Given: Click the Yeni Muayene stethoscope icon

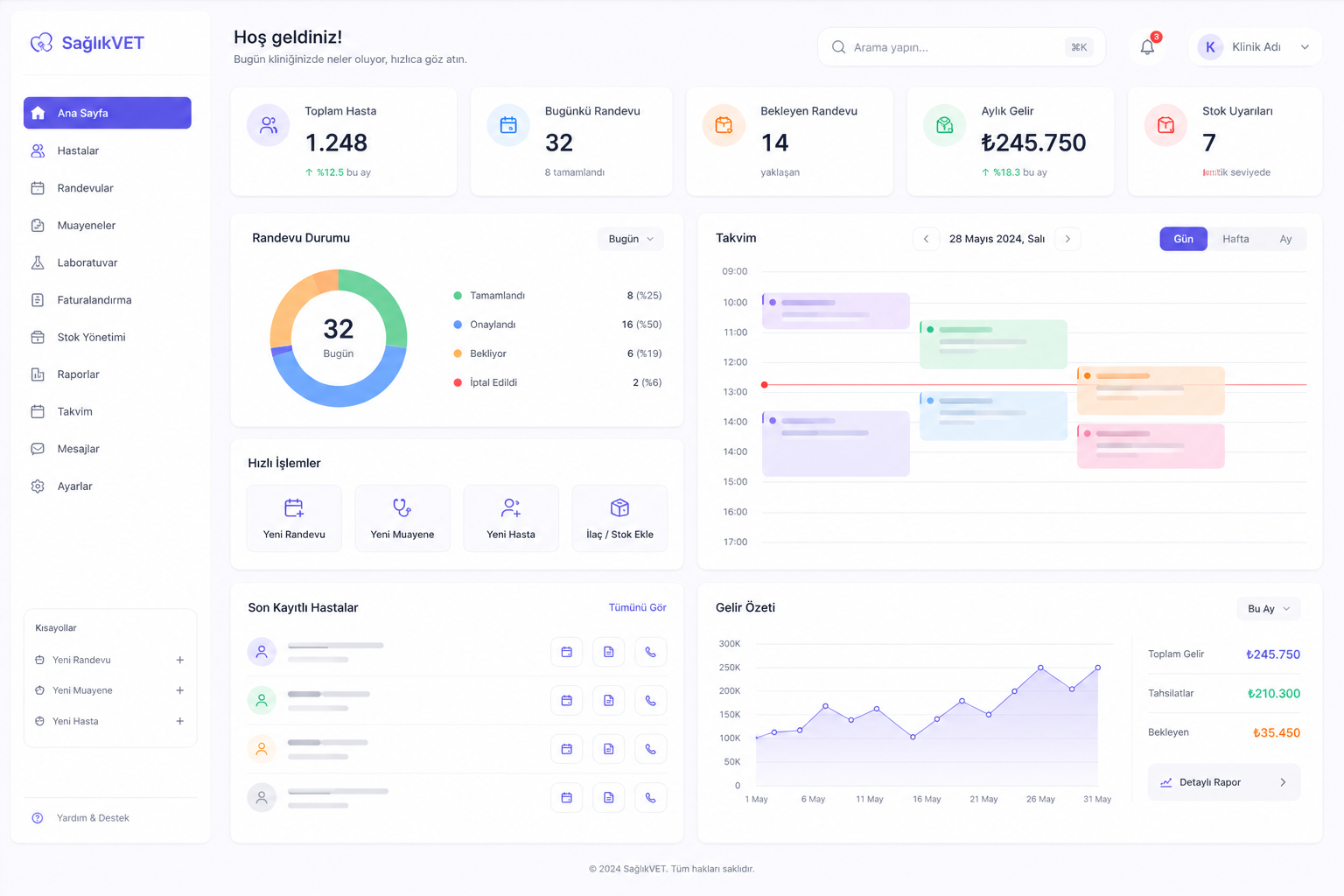Looking at the screenshot, I should click(x=402, y=507).
